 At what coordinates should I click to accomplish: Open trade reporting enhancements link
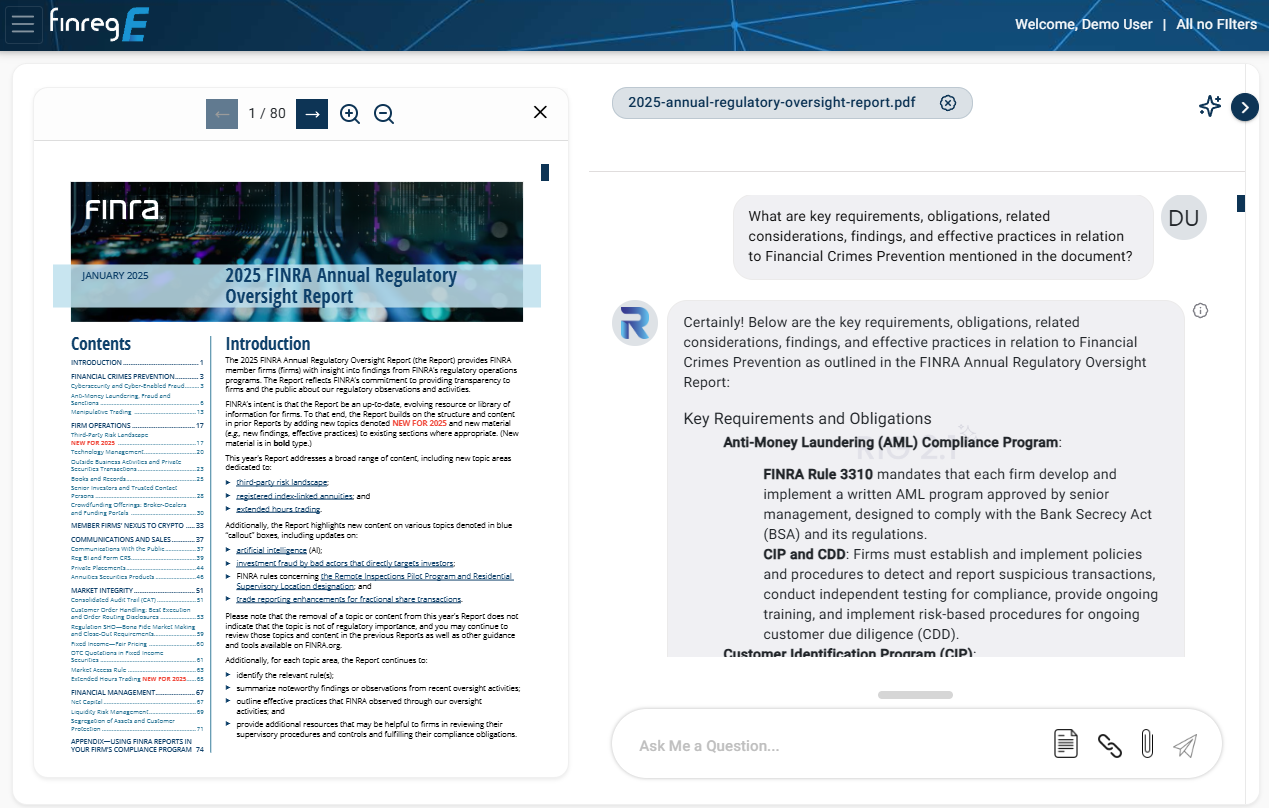[348, 599]
